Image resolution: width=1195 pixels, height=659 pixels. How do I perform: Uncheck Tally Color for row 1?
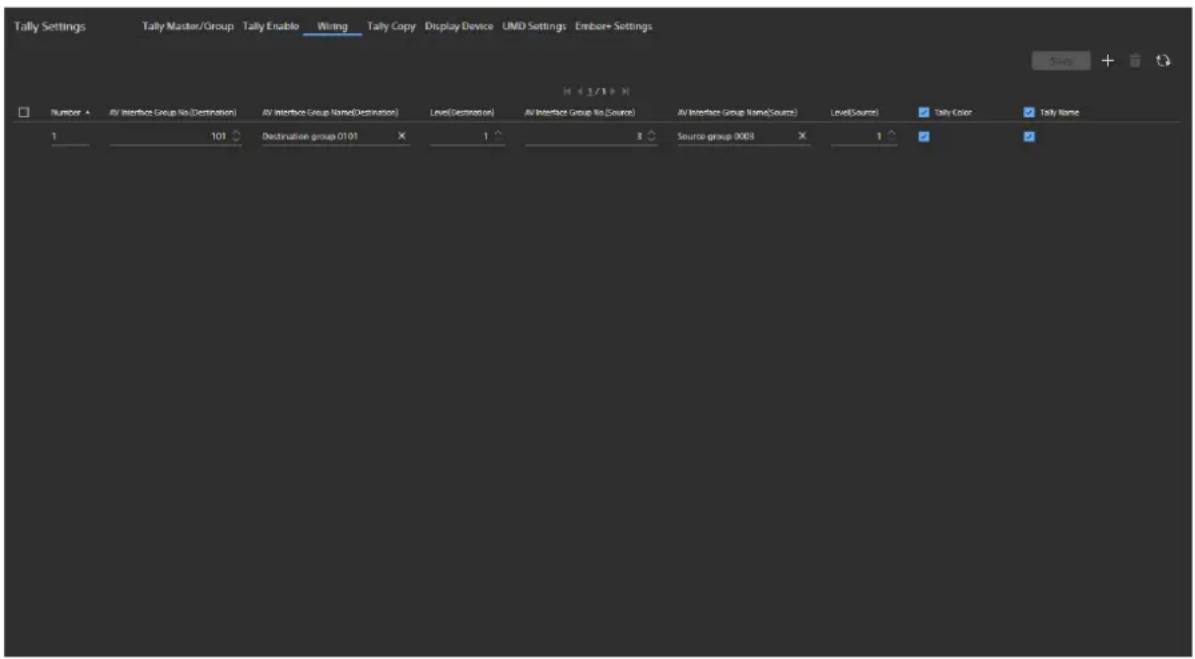pyautogui.click(x=924, y=137)
